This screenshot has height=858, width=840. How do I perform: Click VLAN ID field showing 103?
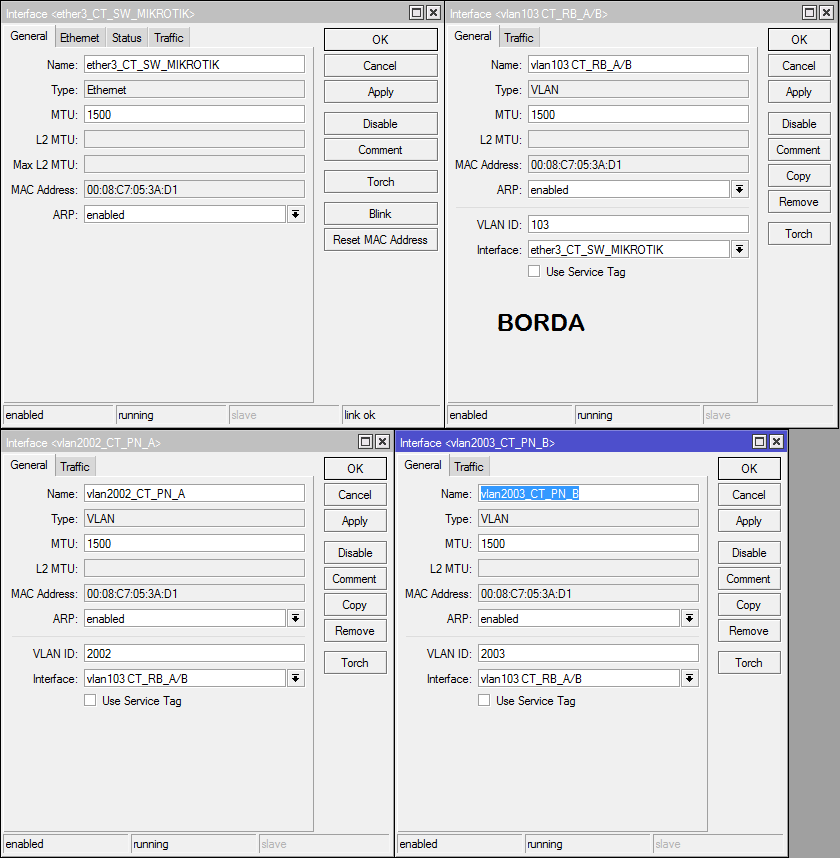(638, 224)
